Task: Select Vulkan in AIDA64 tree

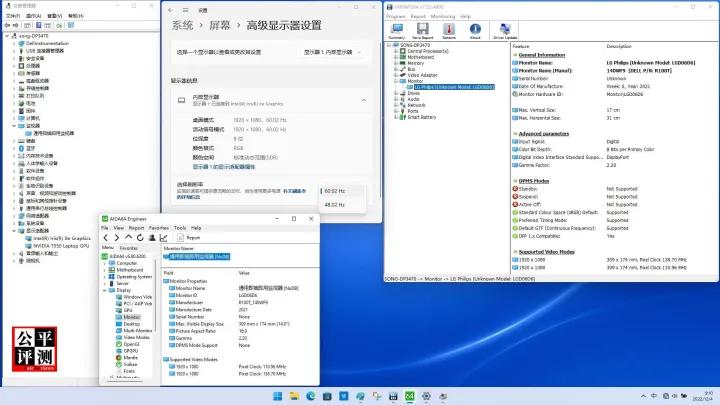Action: coord(130,364)
